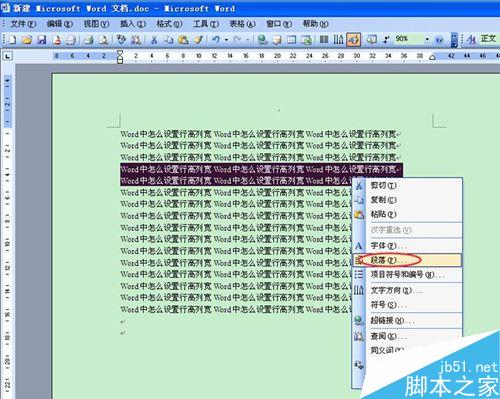Toggle Show/Hide formatting marks
Image resolution: width=500 pixels, height=399 pixels.
tap(386, 40)
